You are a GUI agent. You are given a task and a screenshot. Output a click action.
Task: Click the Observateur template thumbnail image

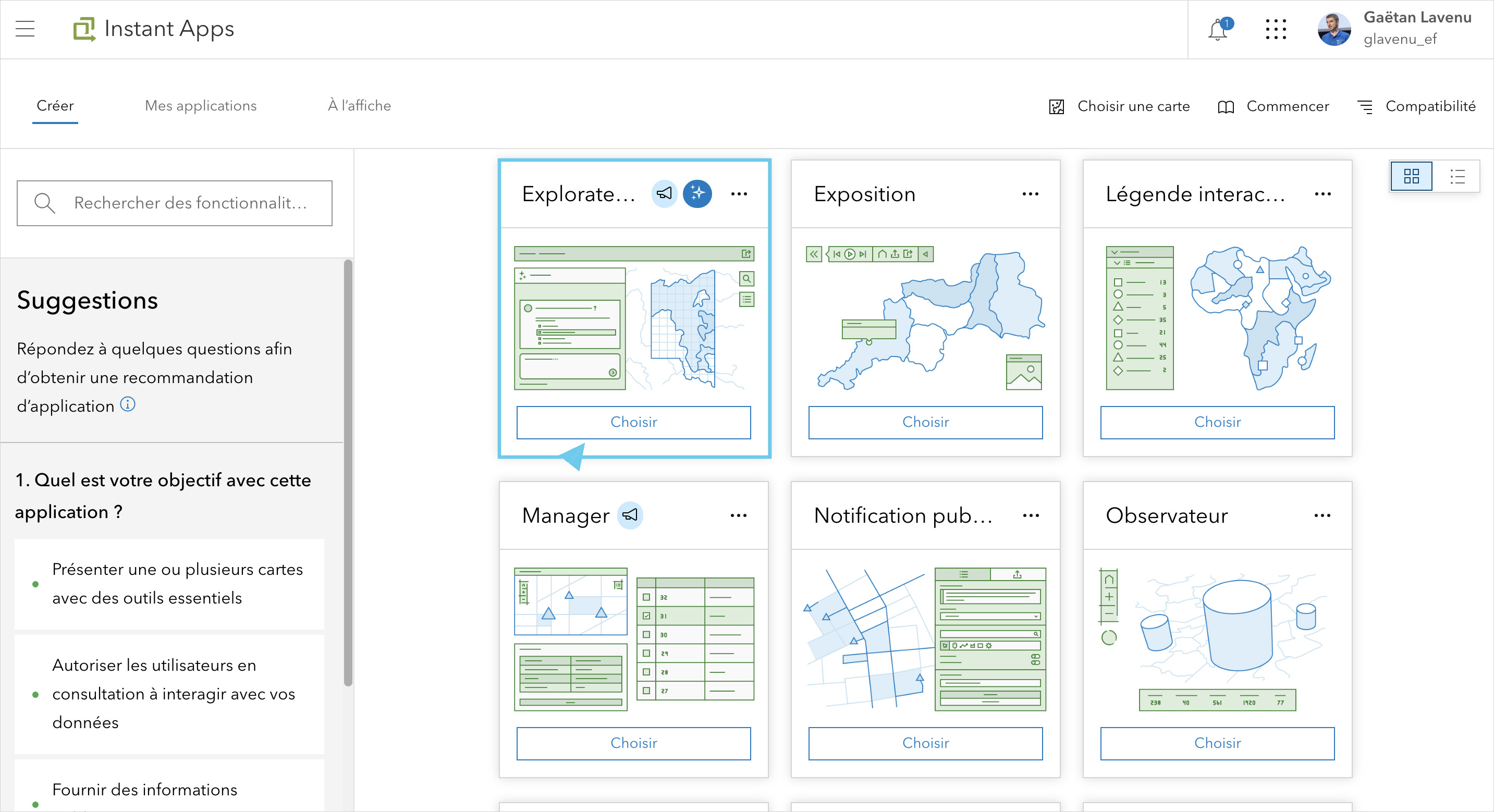coord(1217,639)
